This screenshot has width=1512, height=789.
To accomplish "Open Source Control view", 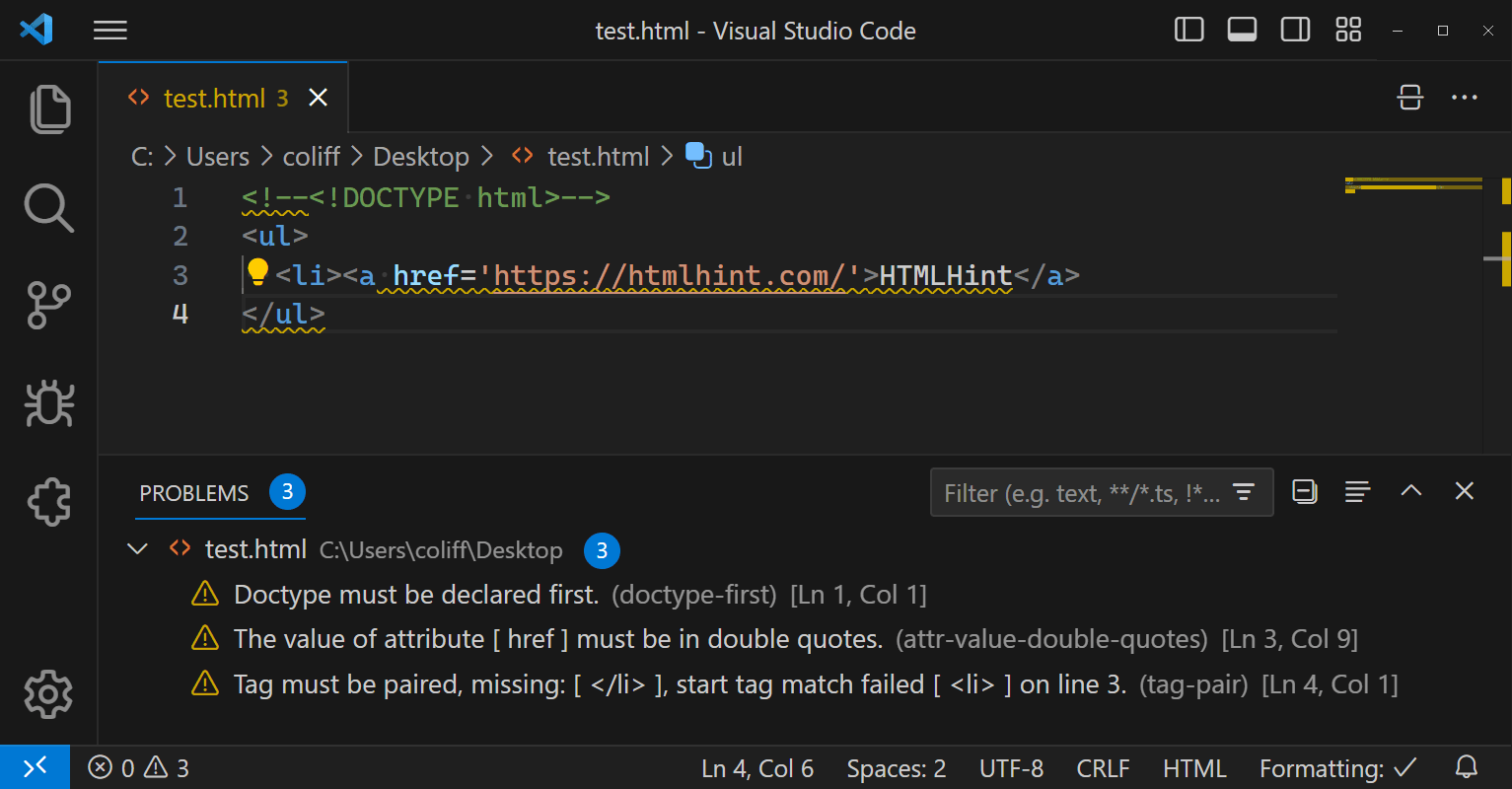I will pos(48,306).
